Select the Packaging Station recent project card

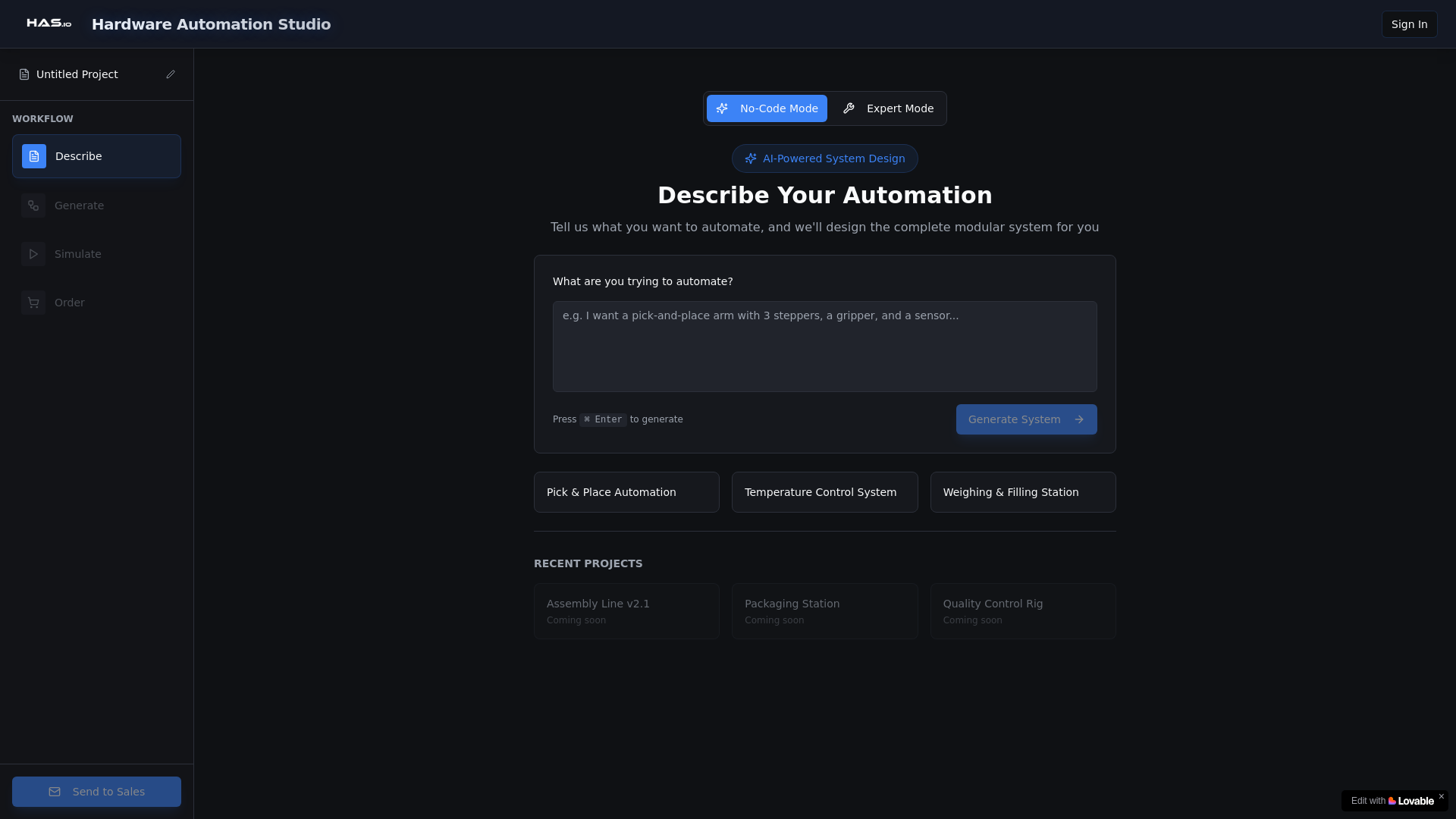tap(824, 611)
